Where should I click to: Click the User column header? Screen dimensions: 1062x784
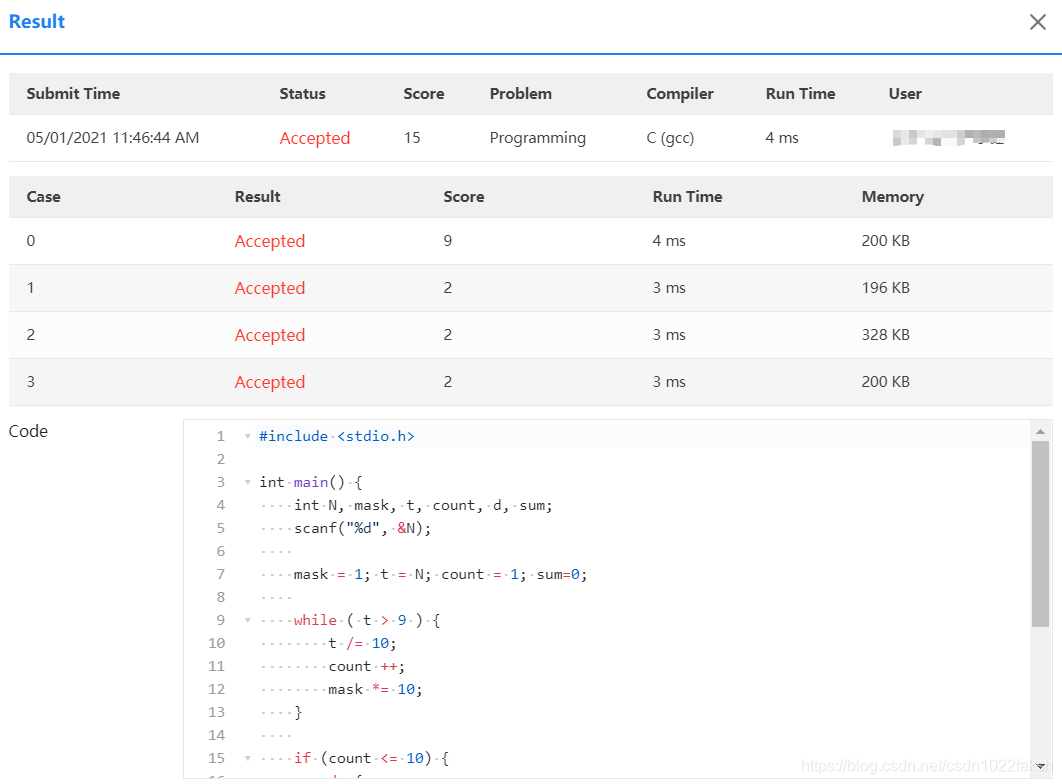[905, 93]
